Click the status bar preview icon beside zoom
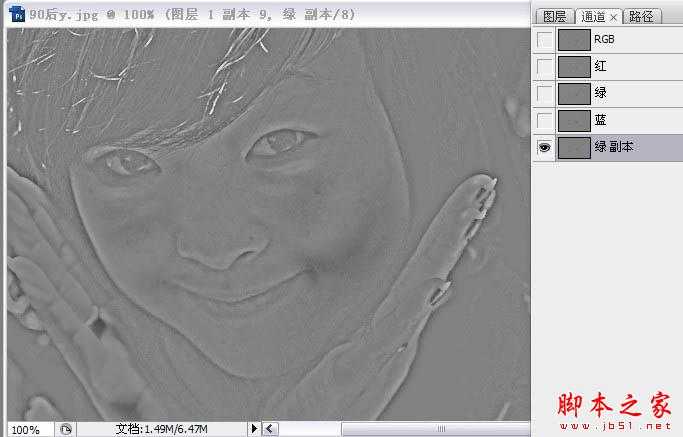The image size is (683, 437). click(x=66, y=429)
